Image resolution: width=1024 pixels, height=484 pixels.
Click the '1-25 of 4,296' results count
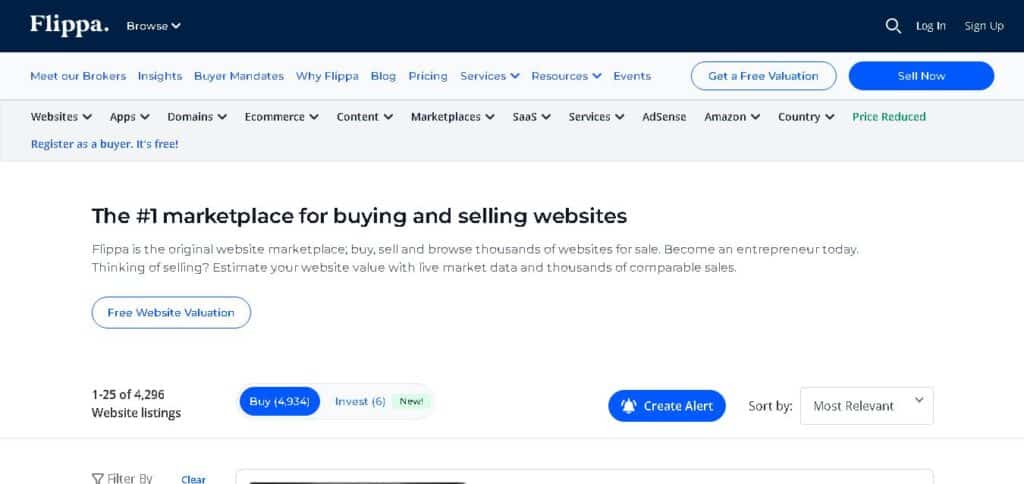point(128,395)
